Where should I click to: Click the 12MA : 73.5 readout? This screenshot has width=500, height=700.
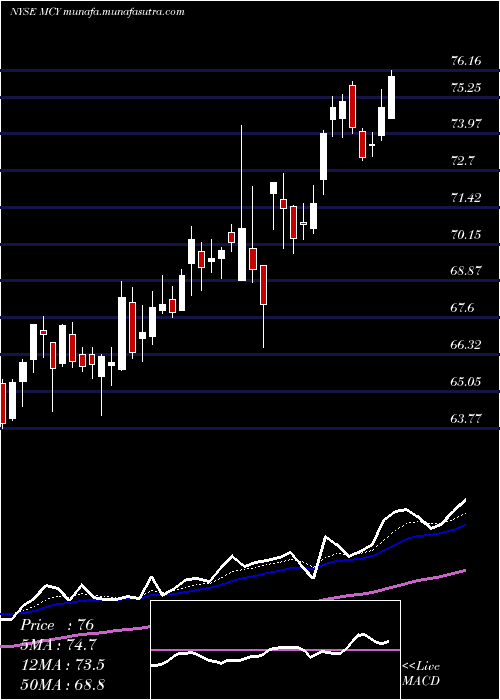(x=62, y=665)
